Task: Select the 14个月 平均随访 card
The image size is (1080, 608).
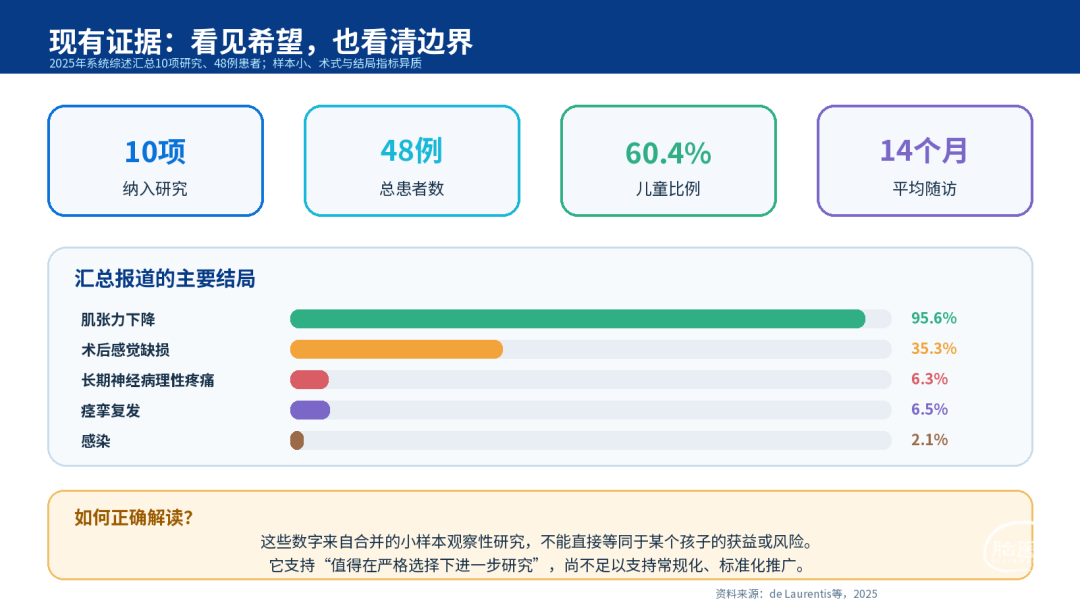Action: pos(924,160)
